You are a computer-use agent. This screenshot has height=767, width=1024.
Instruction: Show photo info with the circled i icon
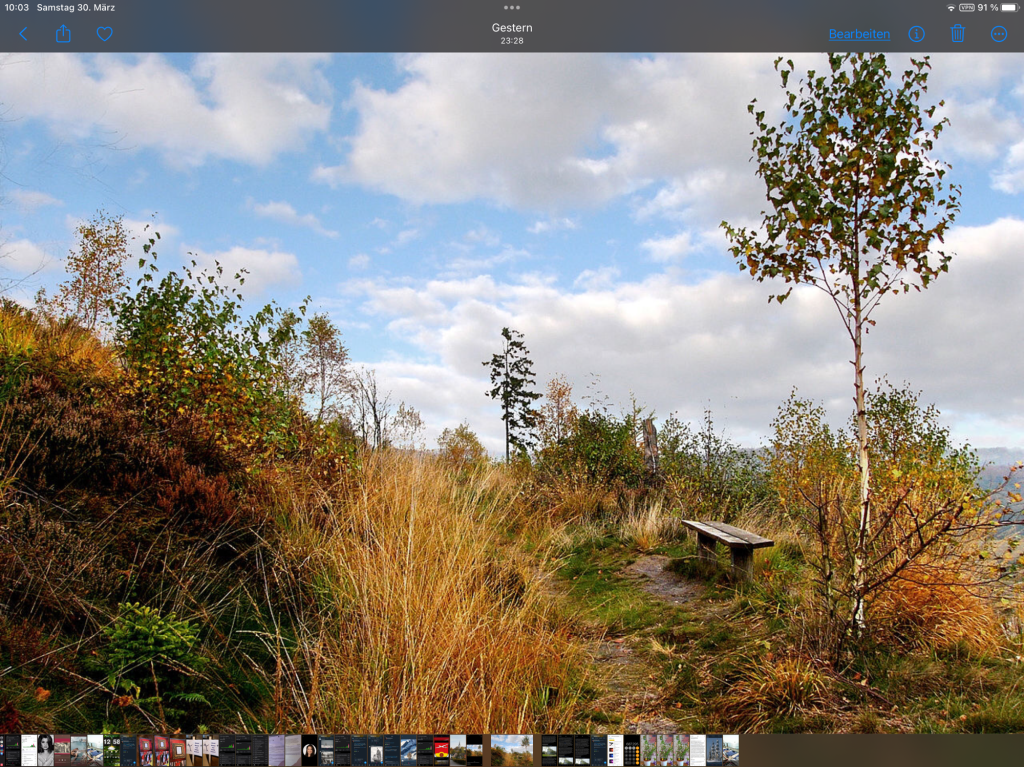pos(916,34)
